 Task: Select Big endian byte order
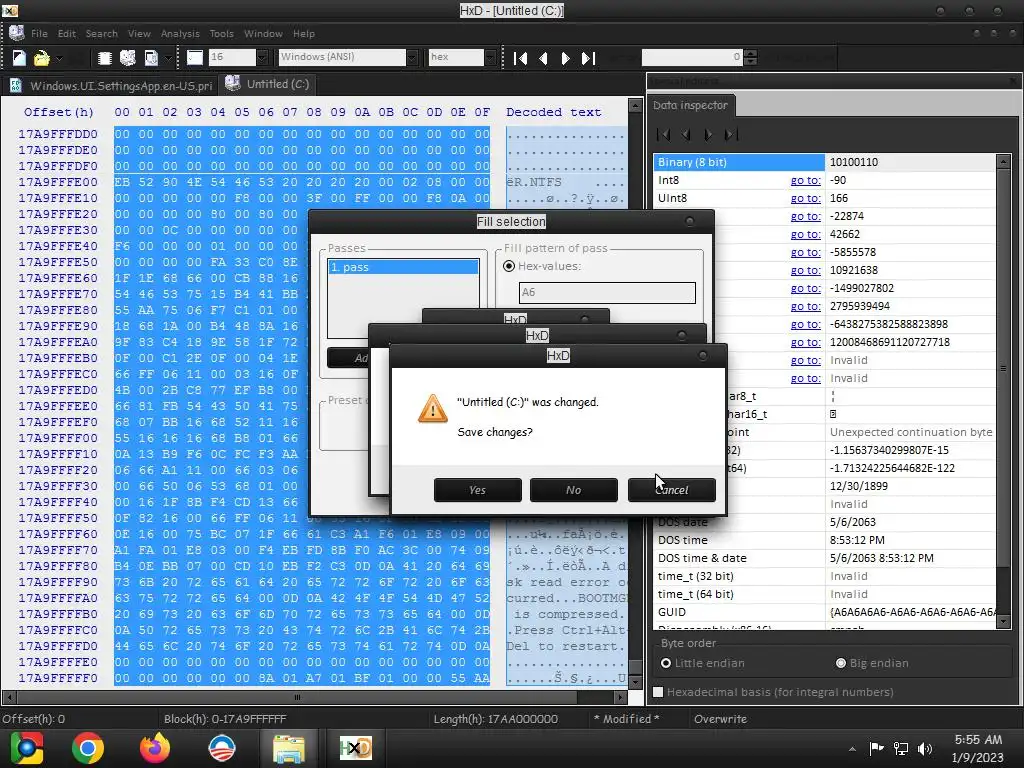coord(841,664)
